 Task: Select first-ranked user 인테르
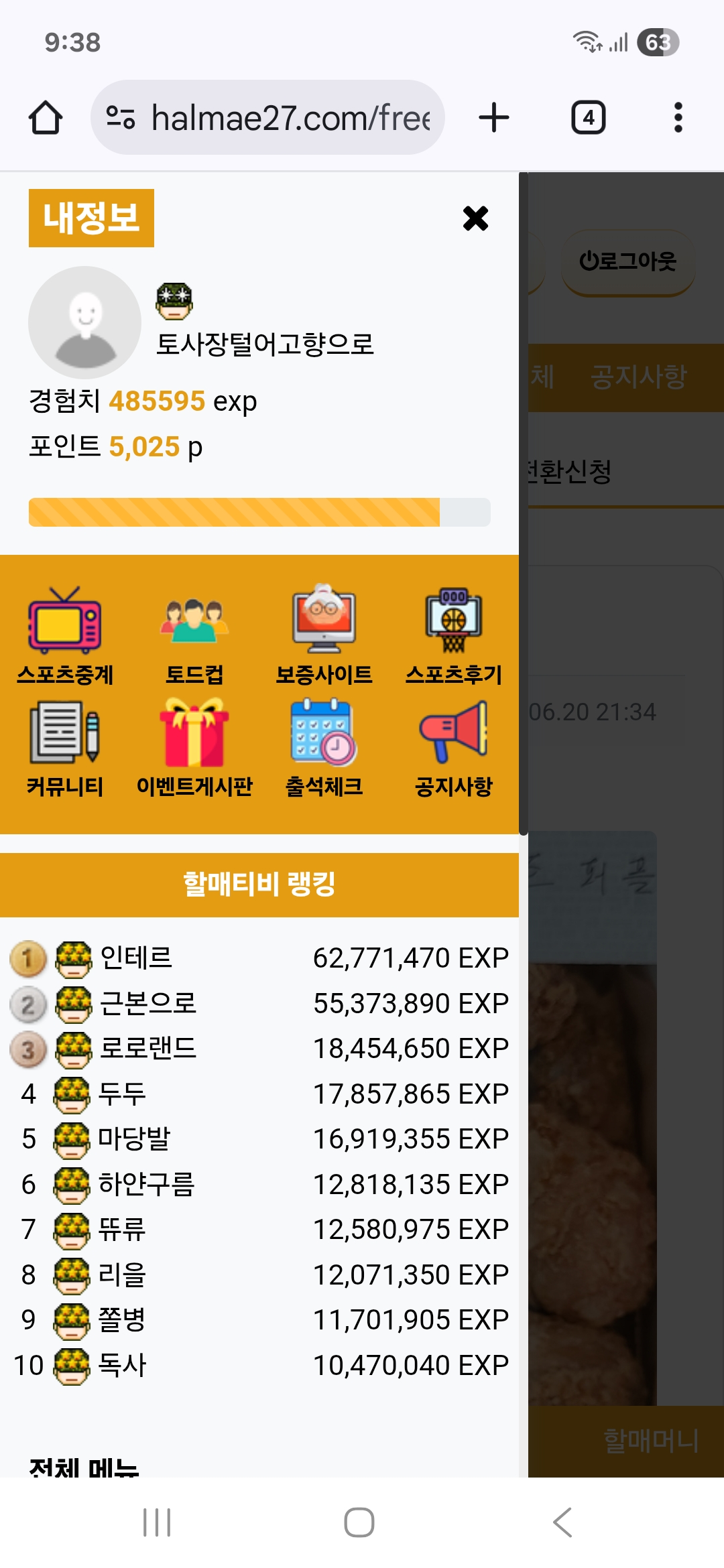pos(136,958)
